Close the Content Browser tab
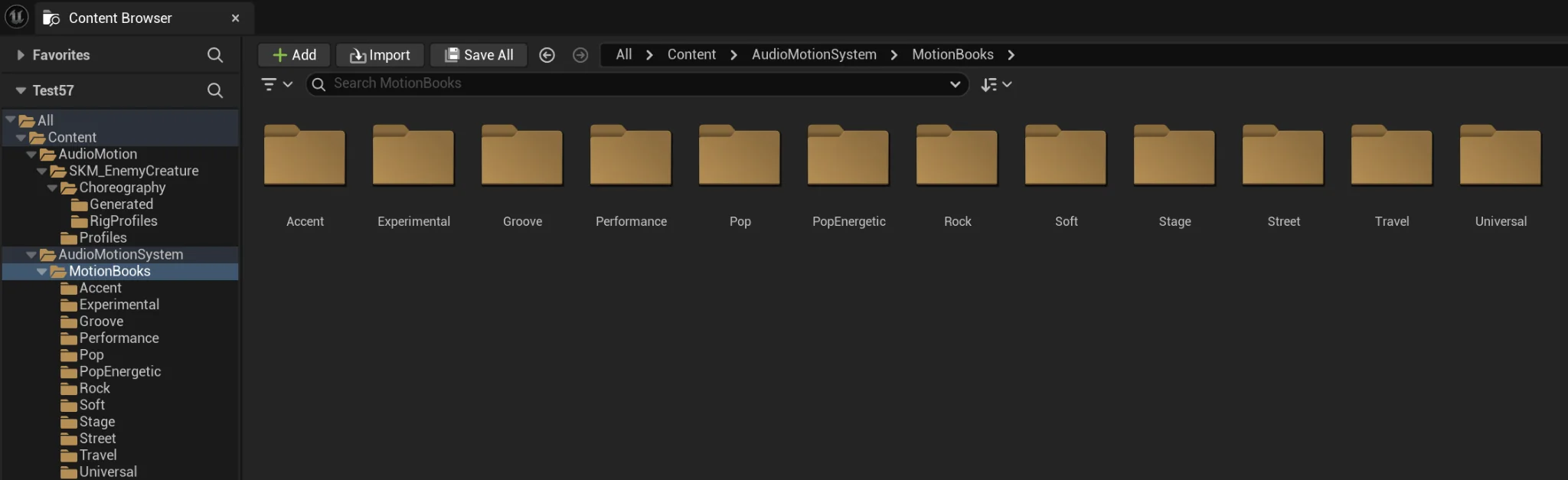This screenshot has height=480, width=1568. (236, 18)
